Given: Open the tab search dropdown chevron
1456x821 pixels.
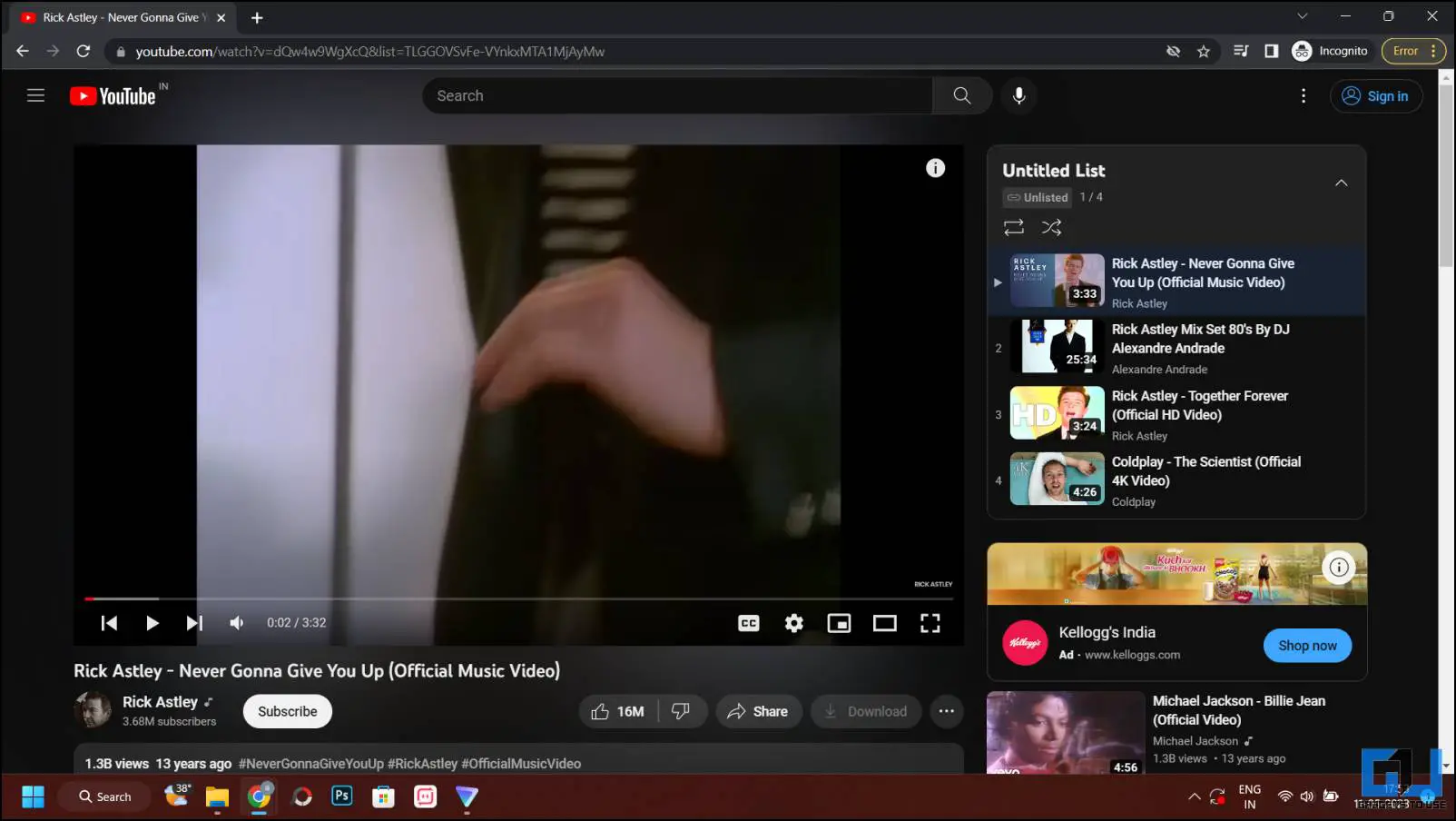Looking at the screenshot, I should 1302,16.
